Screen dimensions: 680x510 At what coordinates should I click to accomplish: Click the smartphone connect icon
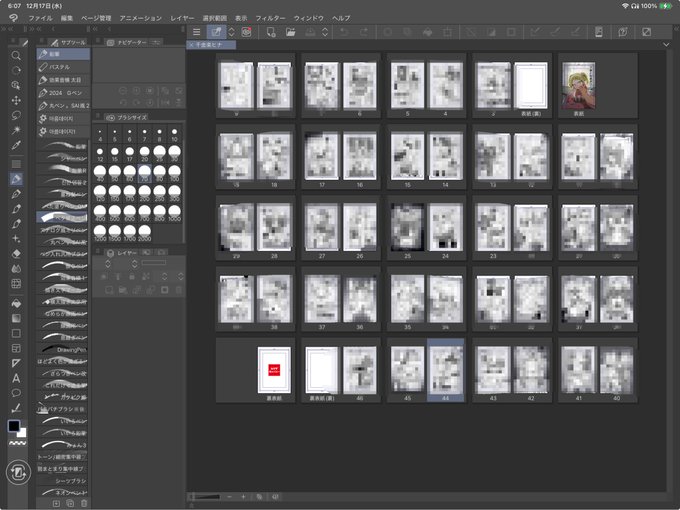point(598,32)
